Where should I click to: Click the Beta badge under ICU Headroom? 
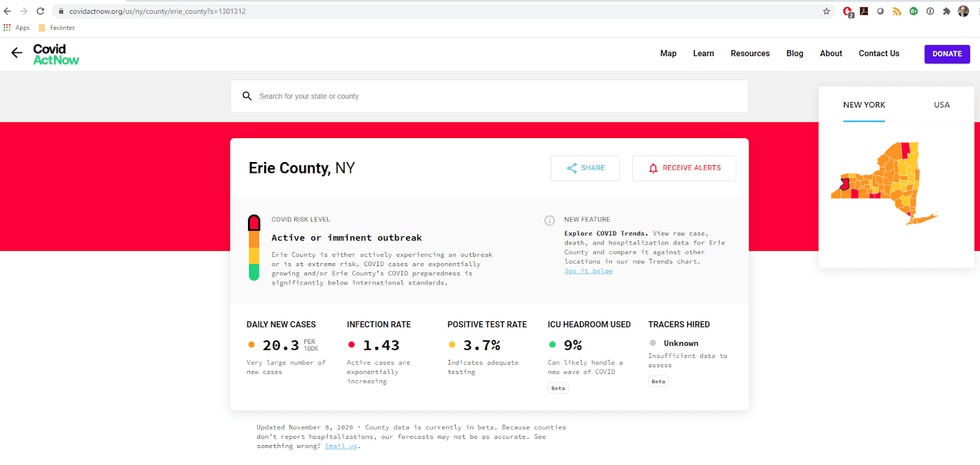tap(558, 388)
